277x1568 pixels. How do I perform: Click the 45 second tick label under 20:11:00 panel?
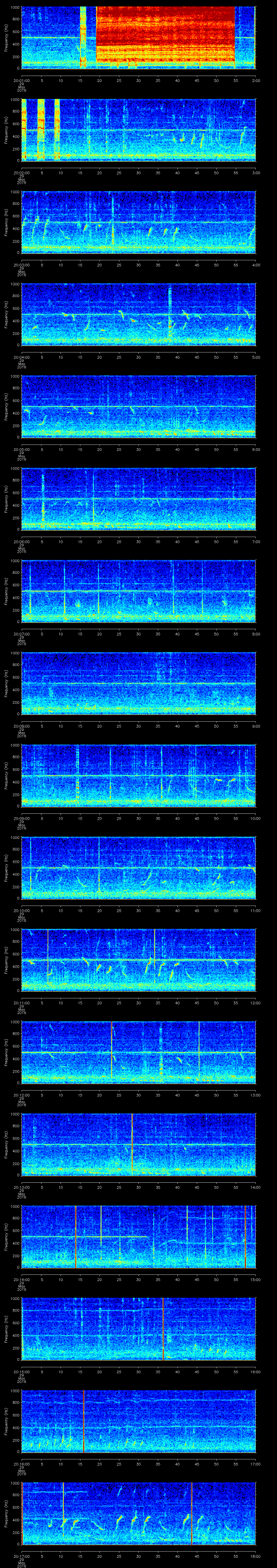pyautogui.click(x=197, y=1003)
